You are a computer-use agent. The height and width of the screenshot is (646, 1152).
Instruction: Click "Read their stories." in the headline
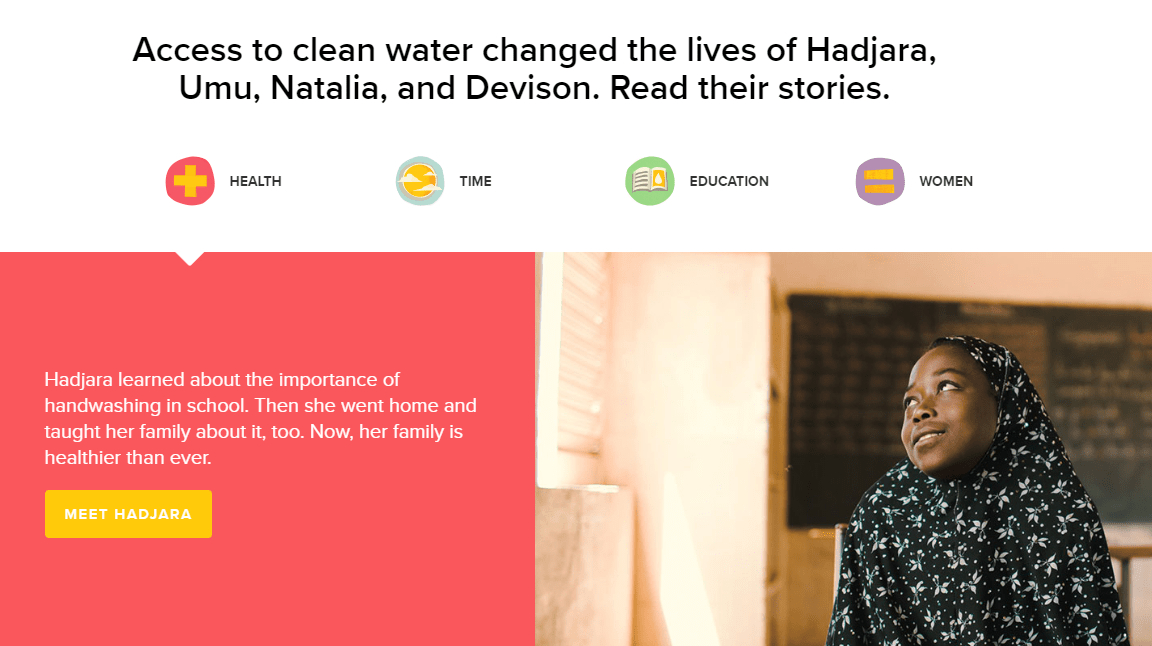(749, 88)
